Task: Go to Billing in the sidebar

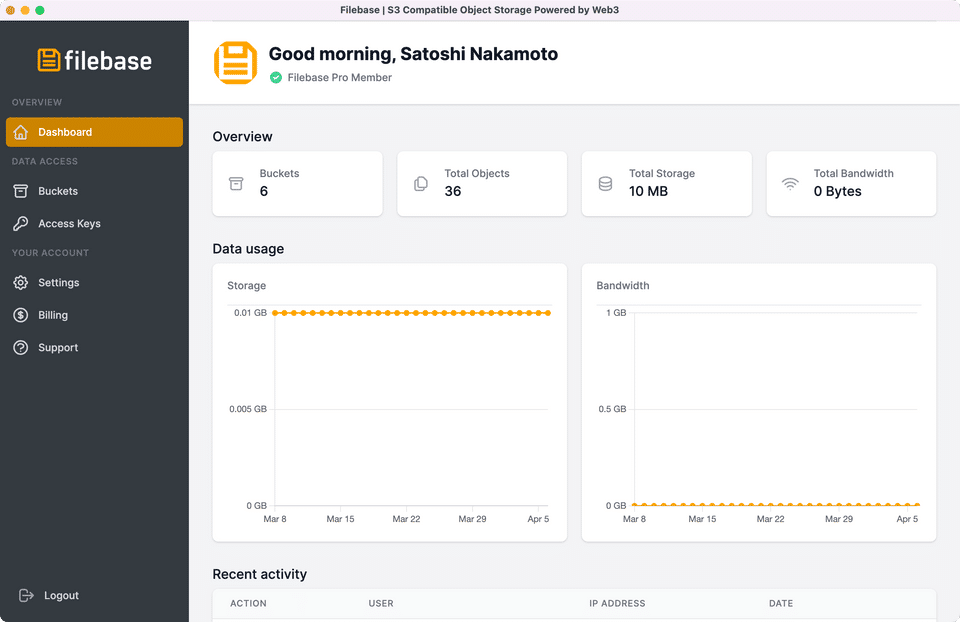Action: click(x=53, y=315)
